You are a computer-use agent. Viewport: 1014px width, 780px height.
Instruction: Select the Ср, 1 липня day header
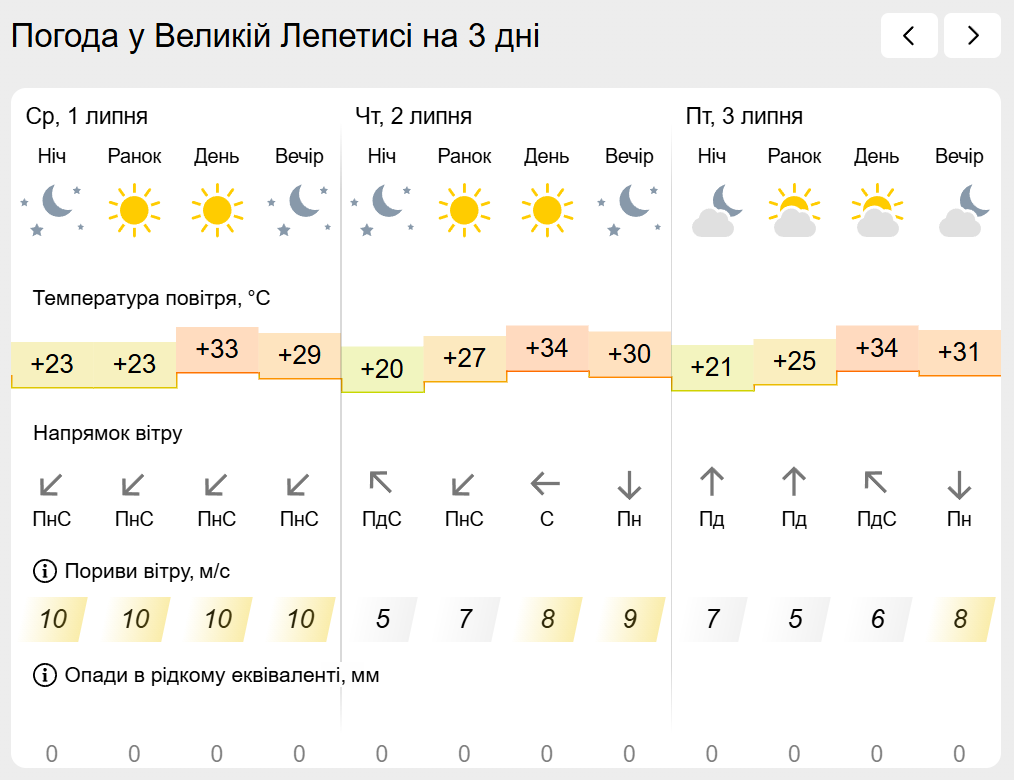87,116
